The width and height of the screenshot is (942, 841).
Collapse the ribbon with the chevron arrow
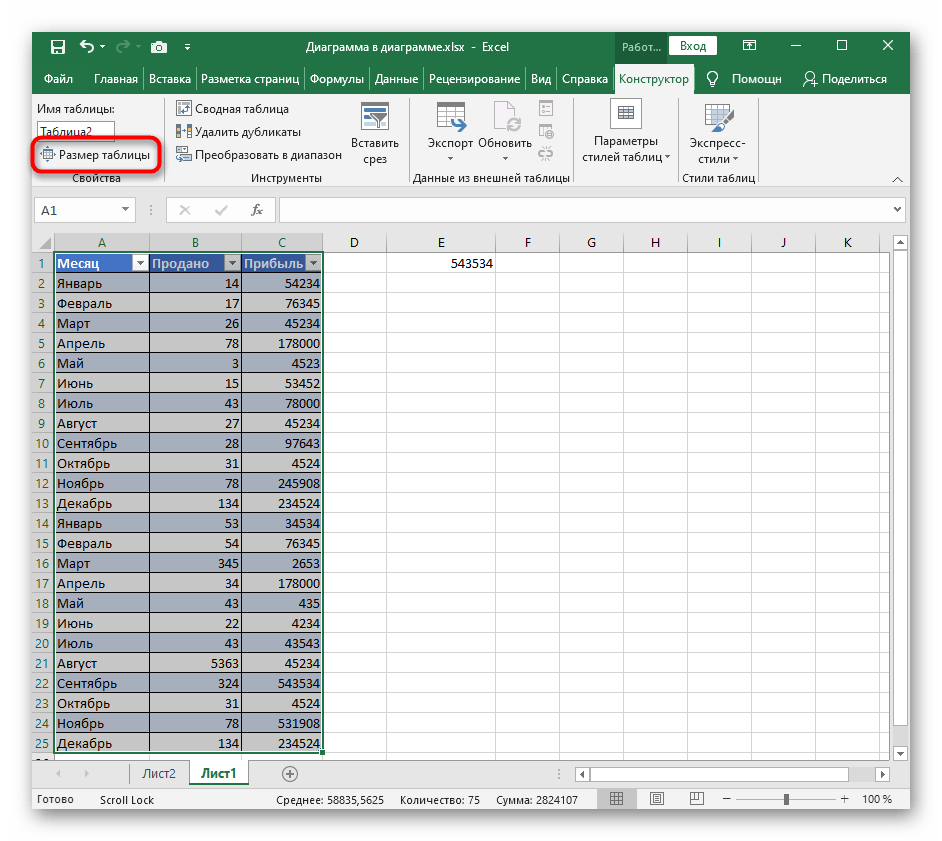[897, 177]
